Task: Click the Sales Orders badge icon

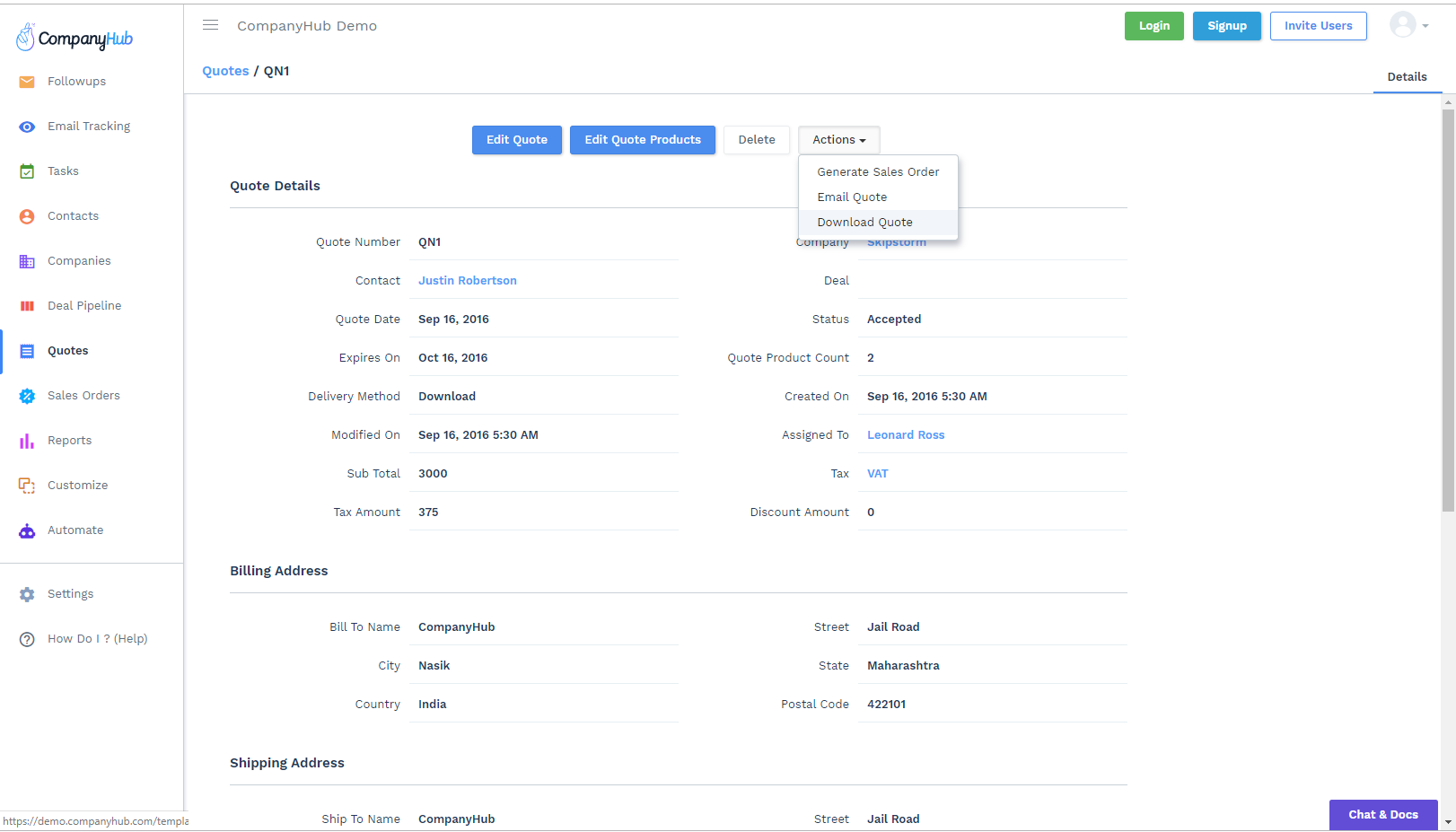Action: click(x=27, y=396)
